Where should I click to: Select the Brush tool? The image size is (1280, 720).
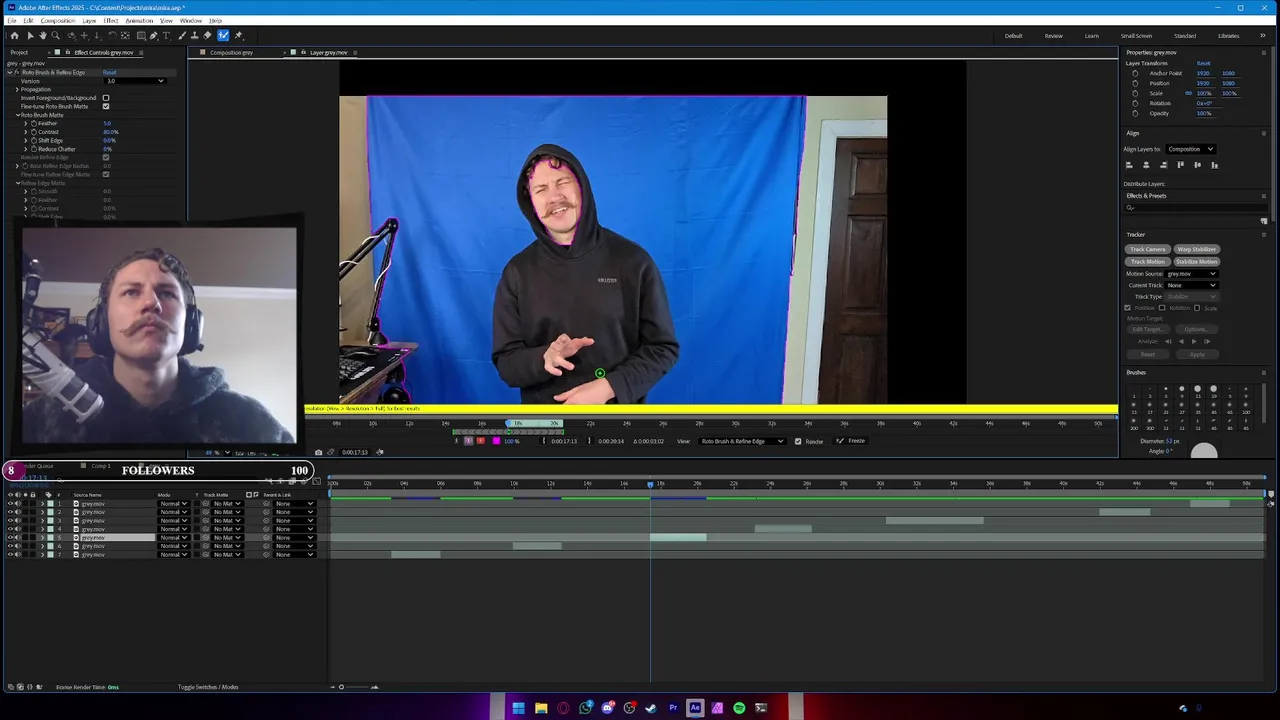click(x=182, y=35)
